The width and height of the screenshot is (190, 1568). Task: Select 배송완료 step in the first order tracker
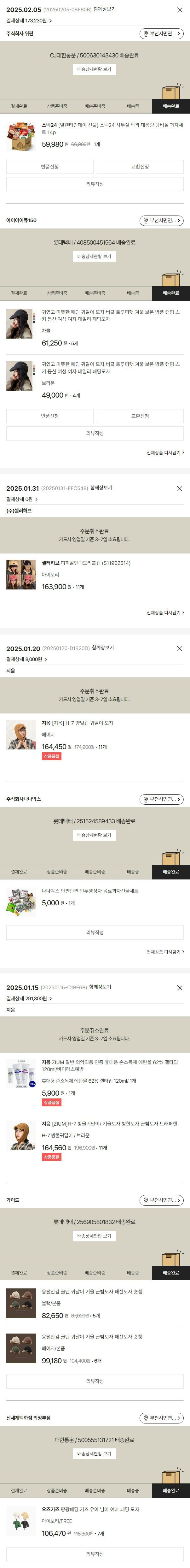[x=170, y=107]
